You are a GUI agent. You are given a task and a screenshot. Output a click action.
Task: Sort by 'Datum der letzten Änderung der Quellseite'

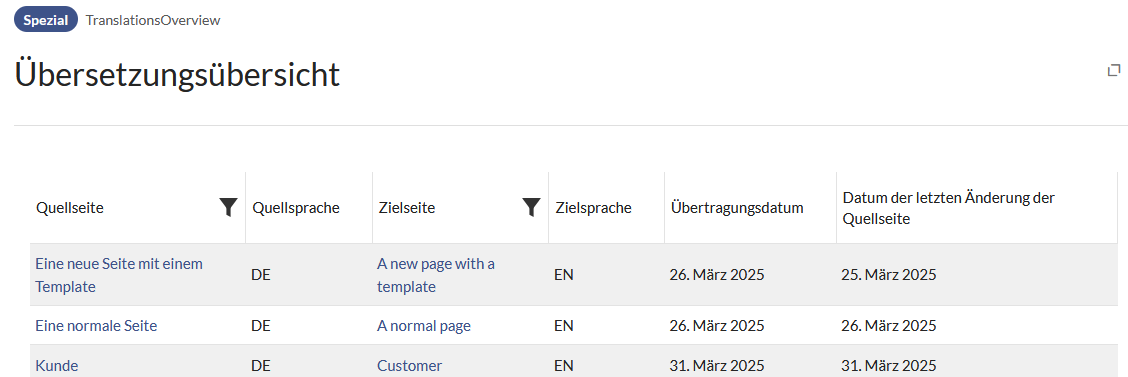click(x=953, y=208)
